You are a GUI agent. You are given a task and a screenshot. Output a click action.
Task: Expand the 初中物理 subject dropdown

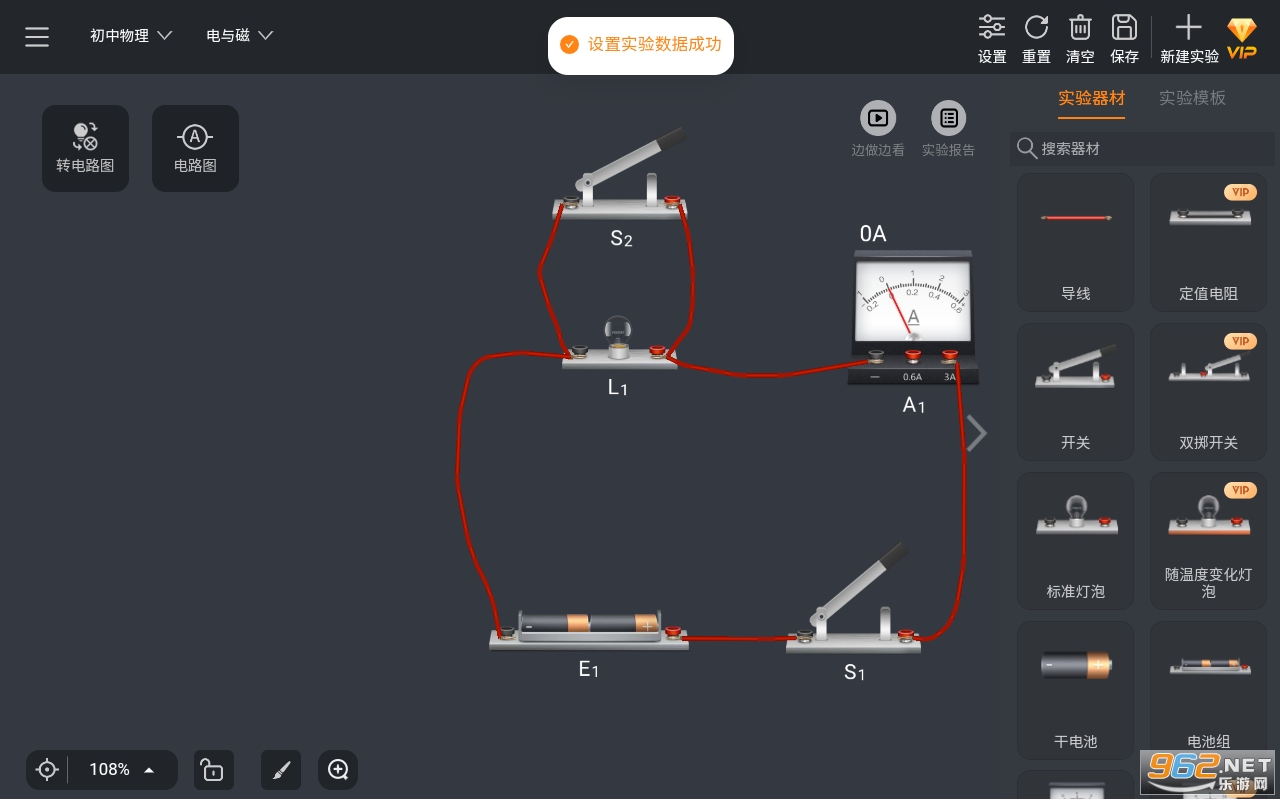pos(131,35)
